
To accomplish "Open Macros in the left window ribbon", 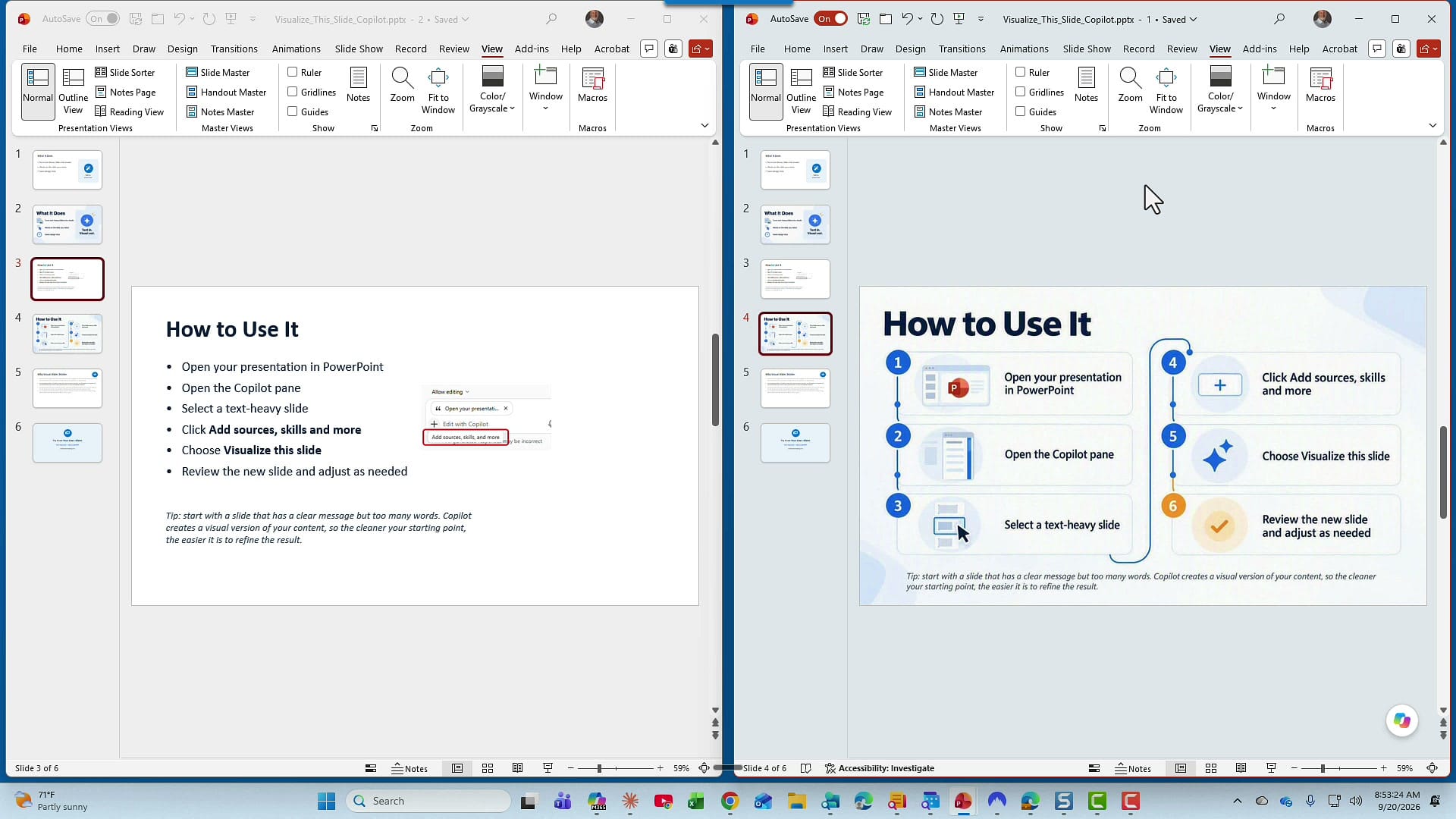I will pyautogui.click(x=592, y=84).
